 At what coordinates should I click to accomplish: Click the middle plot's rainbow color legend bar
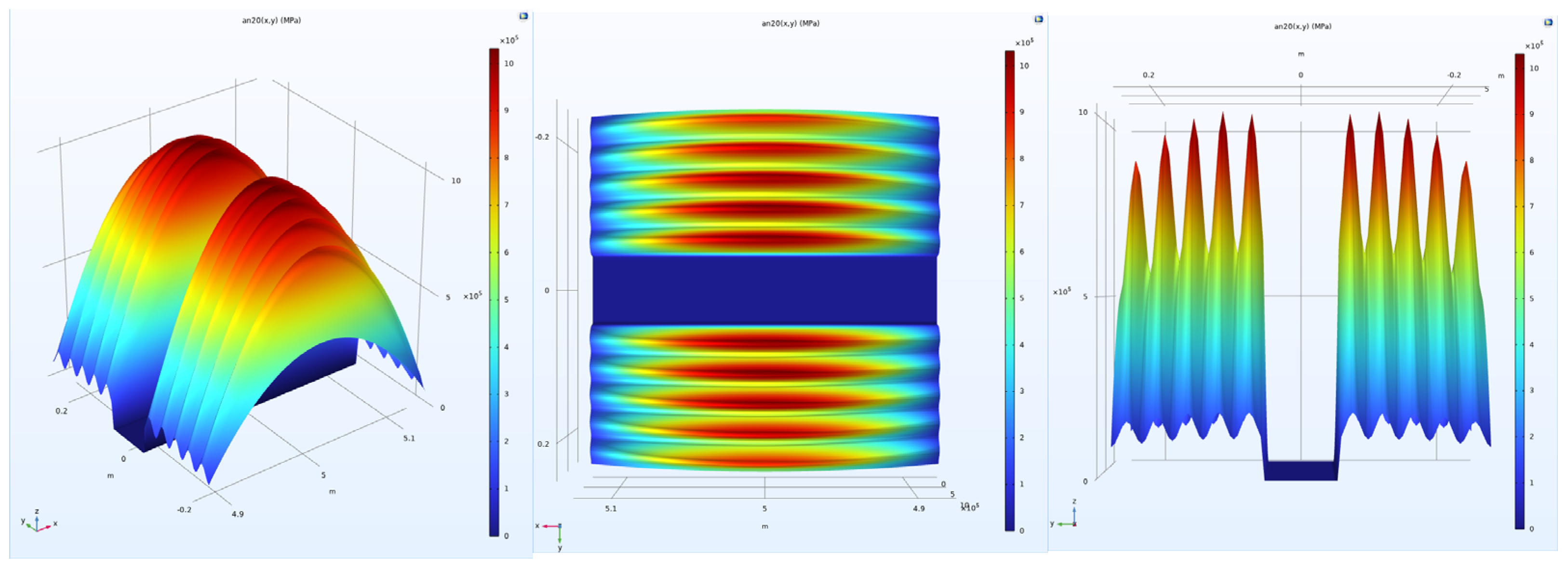coord(1009,292)
